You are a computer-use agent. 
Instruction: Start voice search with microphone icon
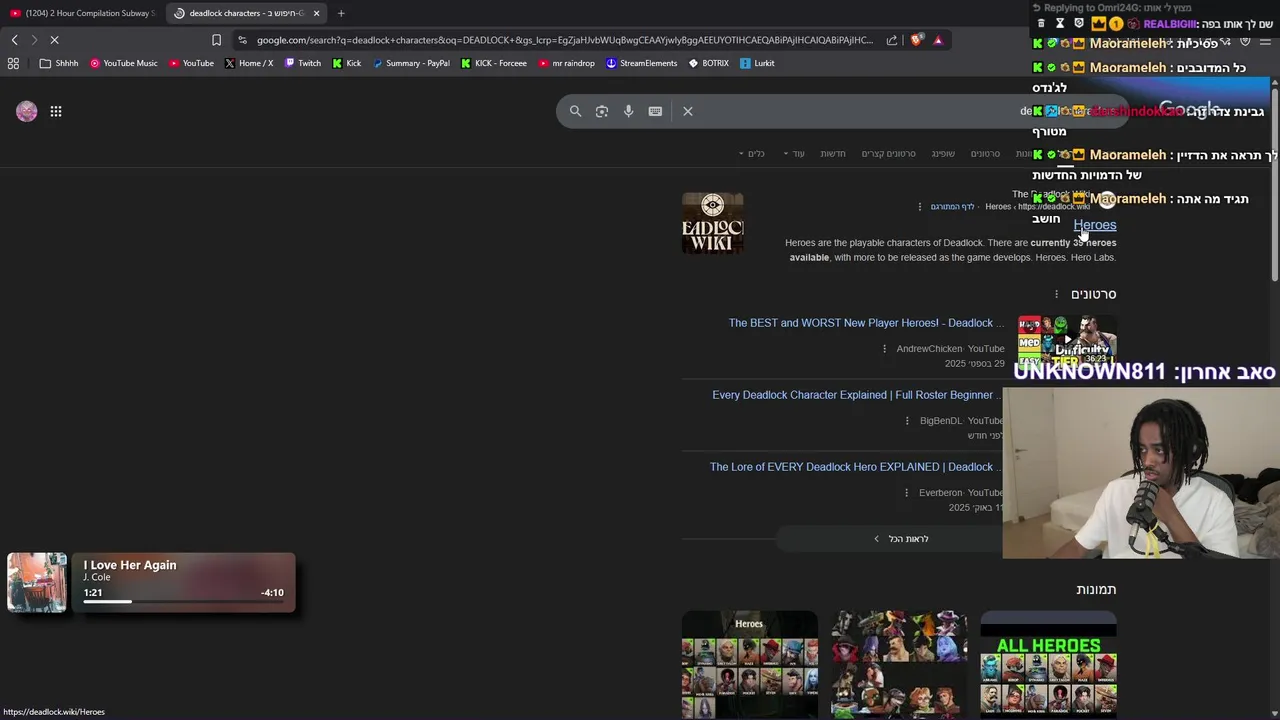[x=629, y=111]
